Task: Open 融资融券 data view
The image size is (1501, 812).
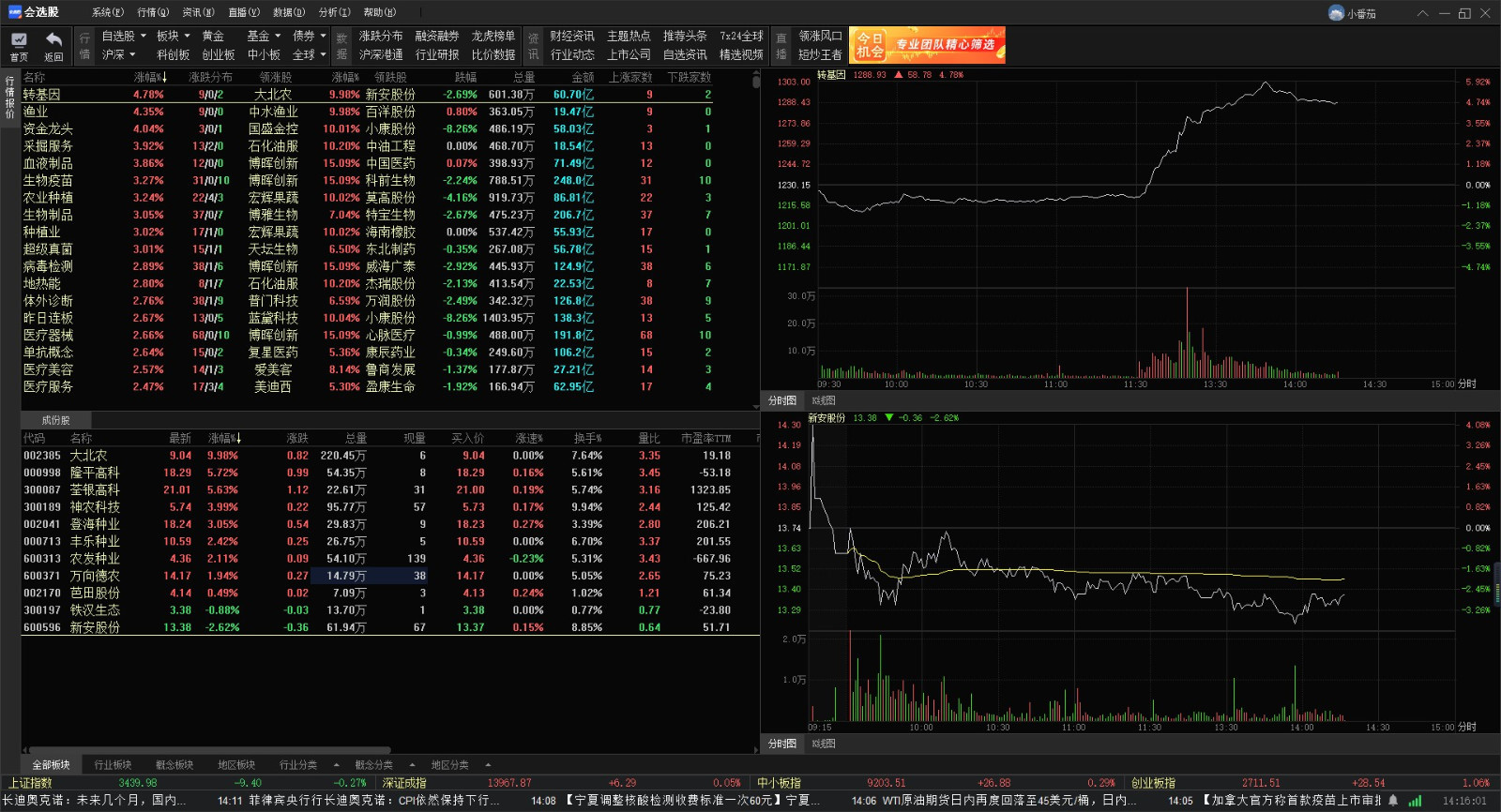Action: click(x=437, y=36)
